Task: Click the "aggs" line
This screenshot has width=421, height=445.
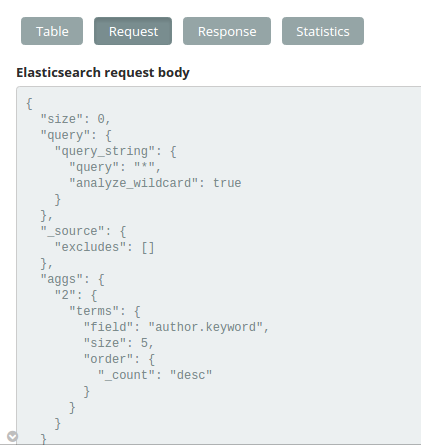Action: (x=72, y=279)
